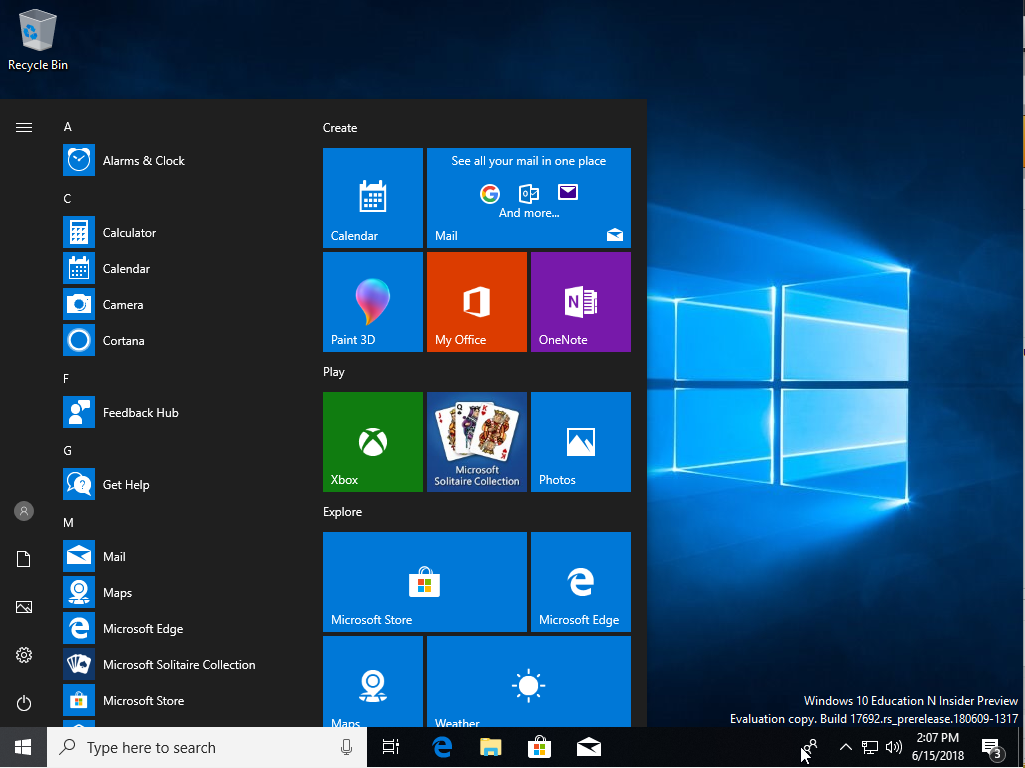Open the Action Center notifications
Viewport: 1025px width, 768px height.
click(x=992, y=747)
